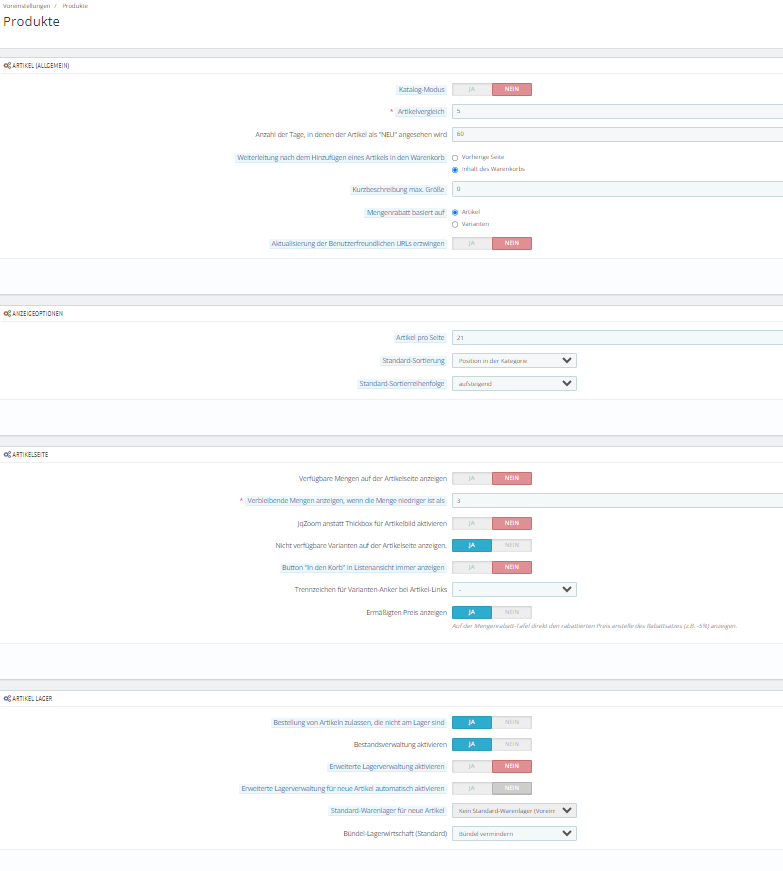Set Ermäßigten Preis anzeigen to NEIN
The width and height of the screenshot is (783, 871).
click(x=511, y=612)
